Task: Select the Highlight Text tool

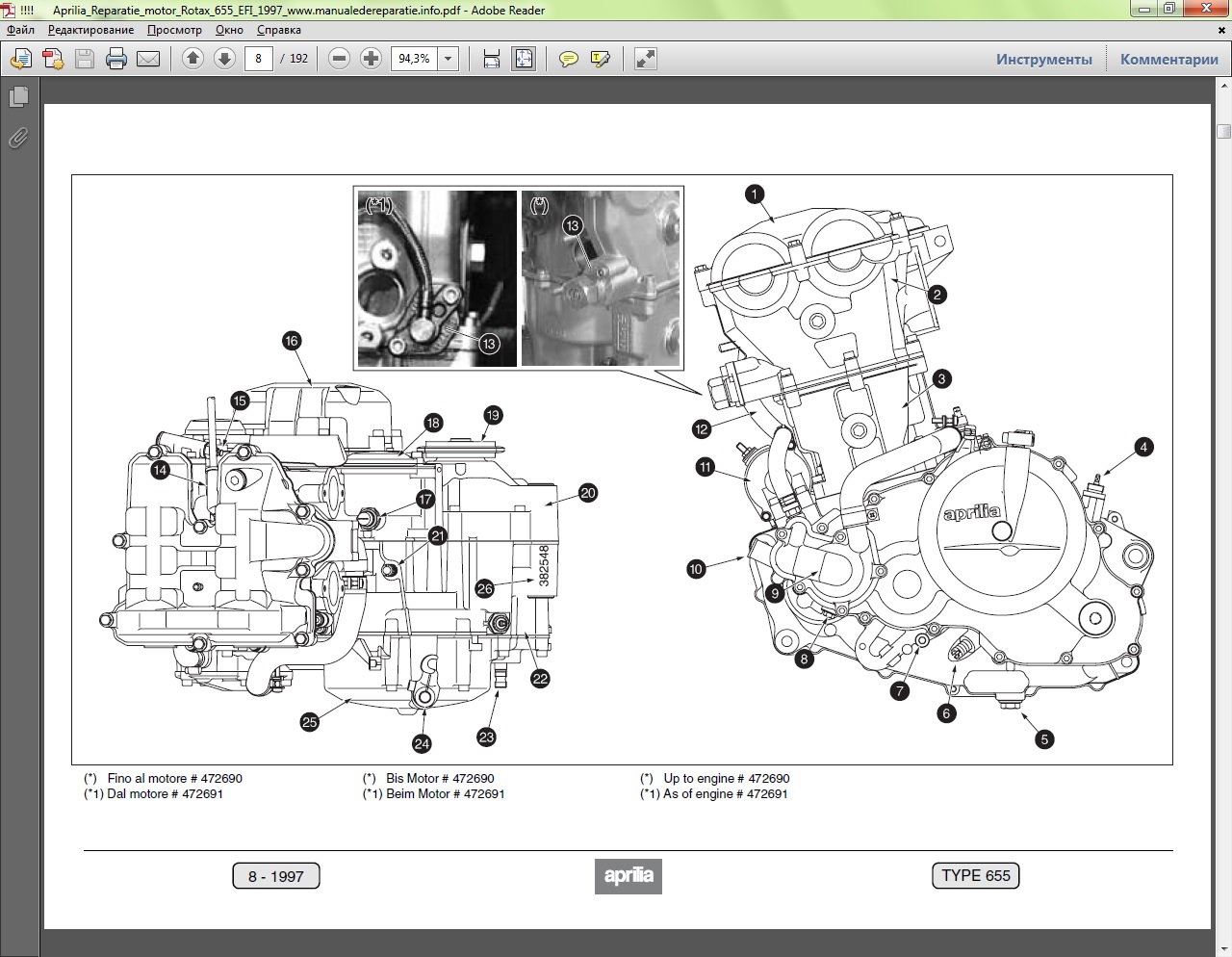Action: tap(601, 59)
